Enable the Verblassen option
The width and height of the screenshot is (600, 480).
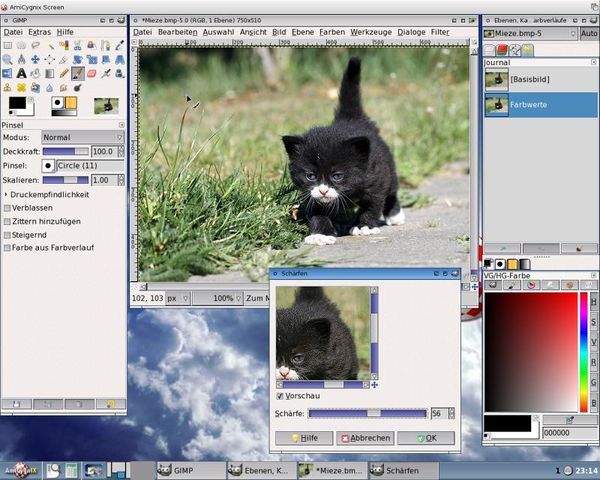[x=8, y=207]
